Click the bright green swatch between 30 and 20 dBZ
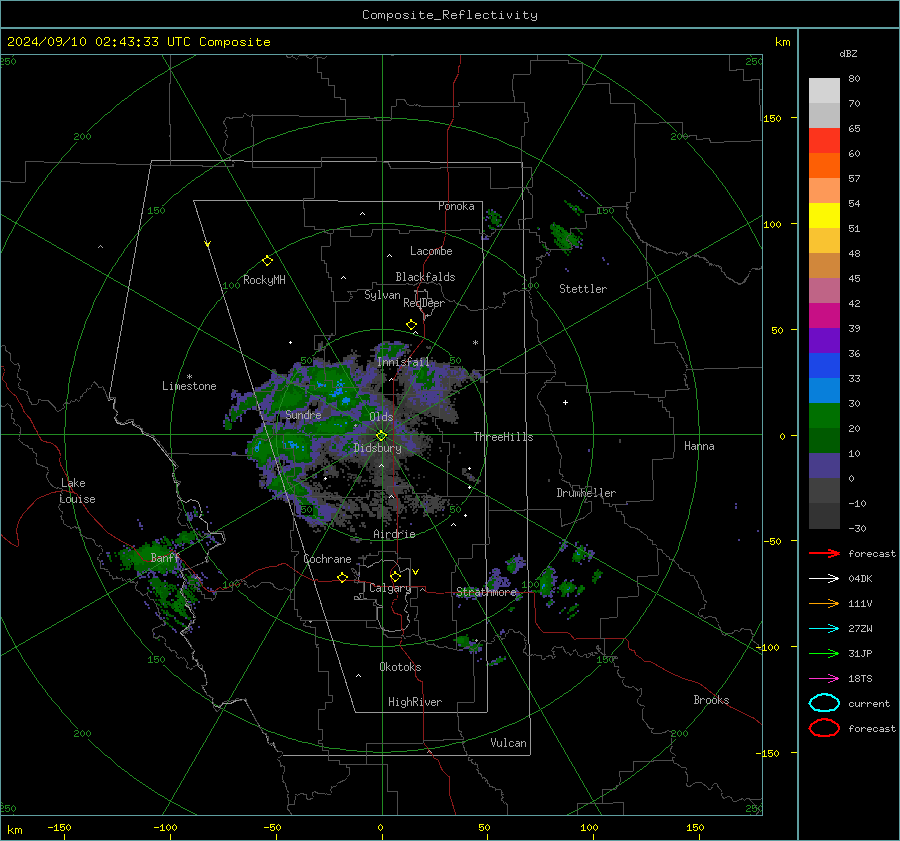 point(824,416)
